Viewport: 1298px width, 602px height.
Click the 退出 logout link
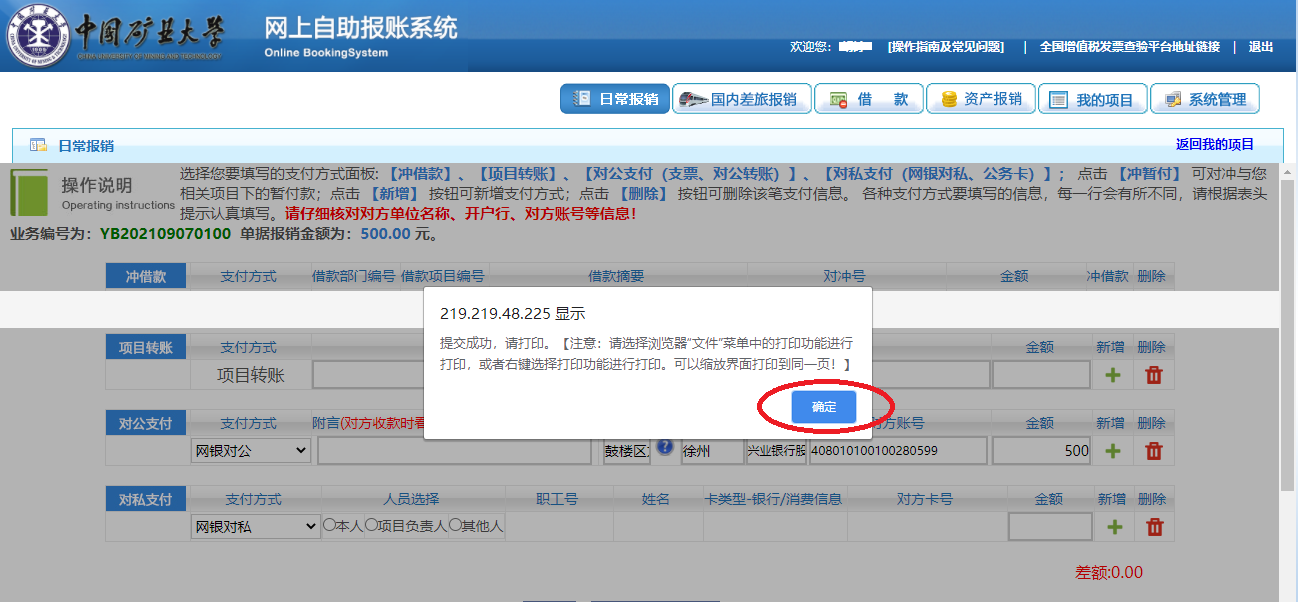[x=1260, y=47]
